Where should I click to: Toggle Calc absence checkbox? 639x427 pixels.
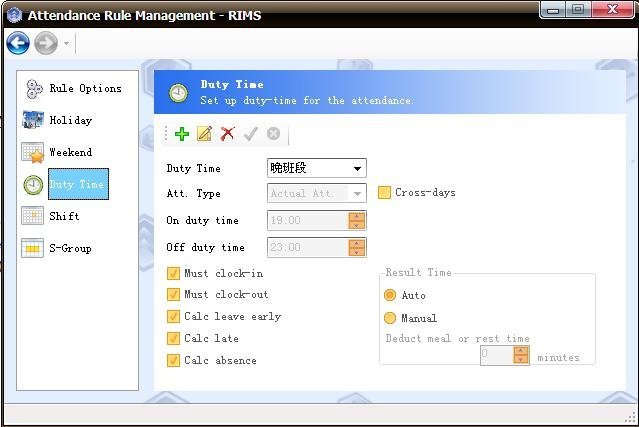pyautogui.click(x=173, y=360)
